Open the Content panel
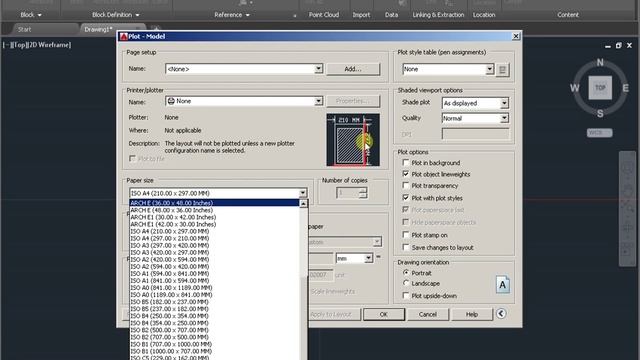The width and height of the screenshot is (640, 360). pyautogui.click(x=568, y=15)
